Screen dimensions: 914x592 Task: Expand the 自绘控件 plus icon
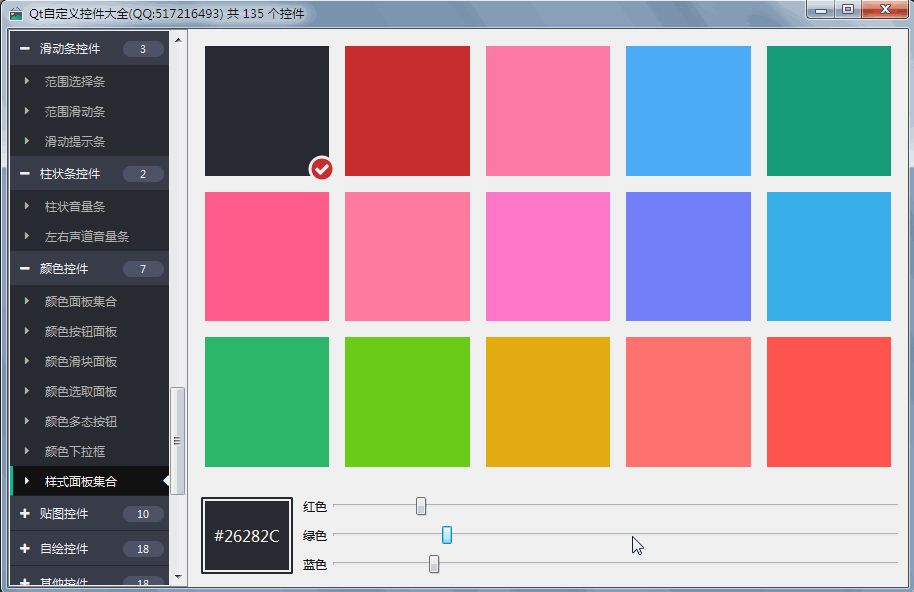click(x=24, y=549)
